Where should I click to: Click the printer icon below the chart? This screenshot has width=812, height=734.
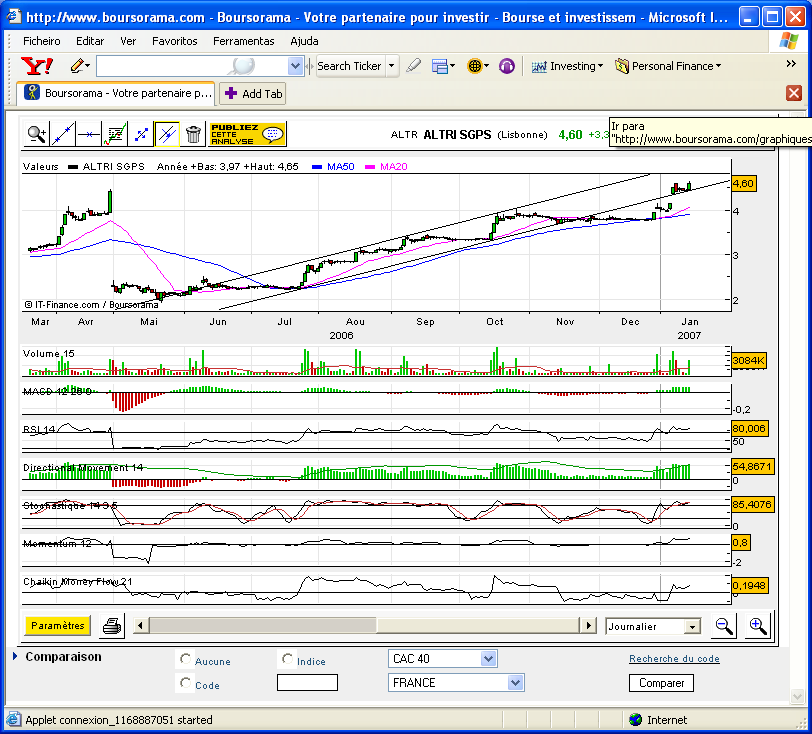pyautogui.click(x=112, y=626)
